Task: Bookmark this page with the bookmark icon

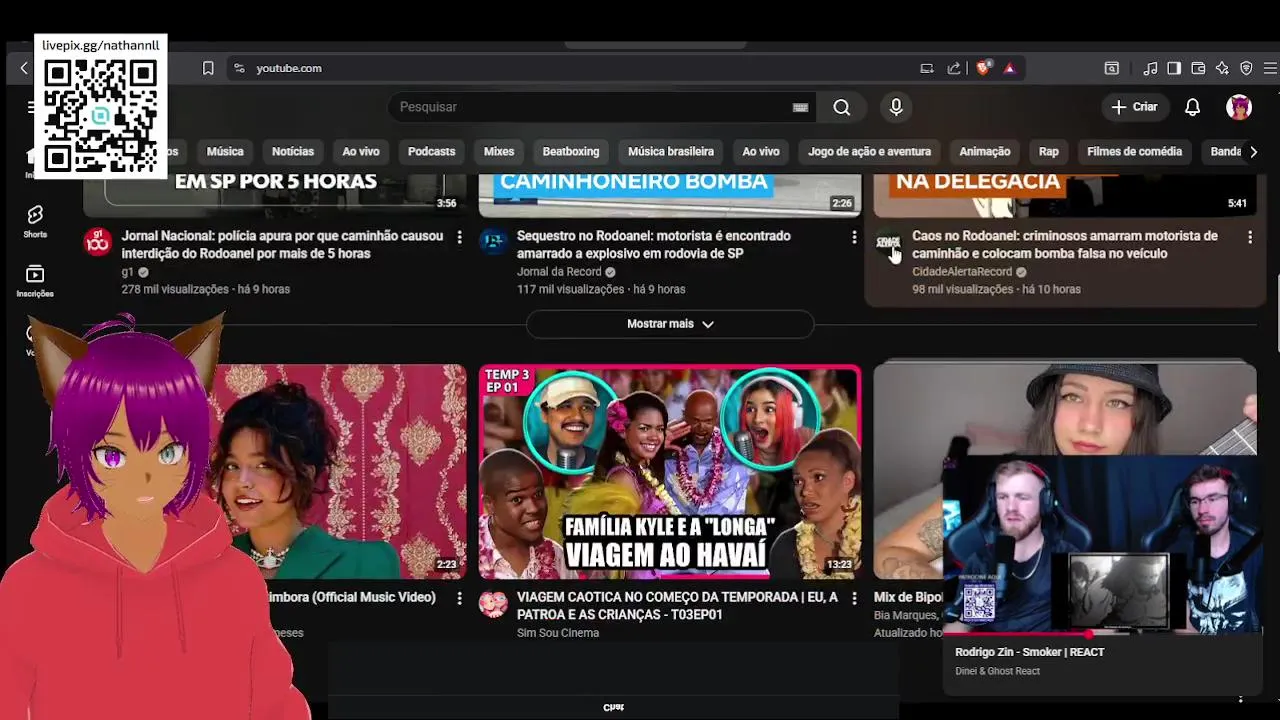Action: (208, 68)
